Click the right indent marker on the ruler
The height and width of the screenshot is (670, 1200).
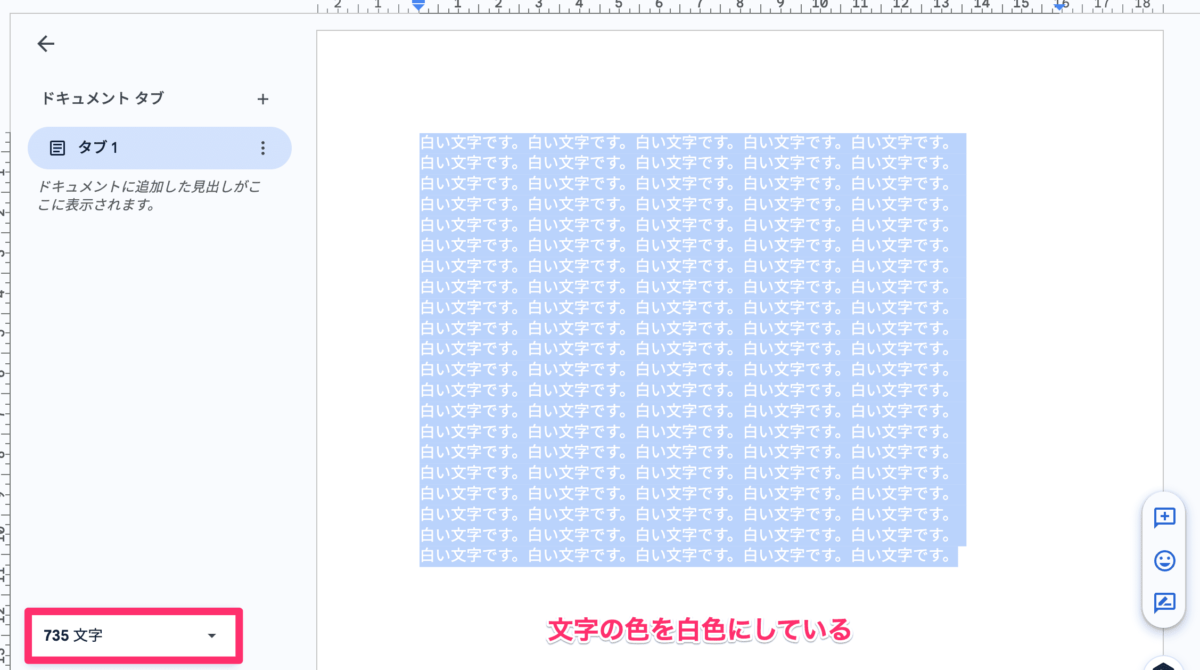pos(1060,5)
